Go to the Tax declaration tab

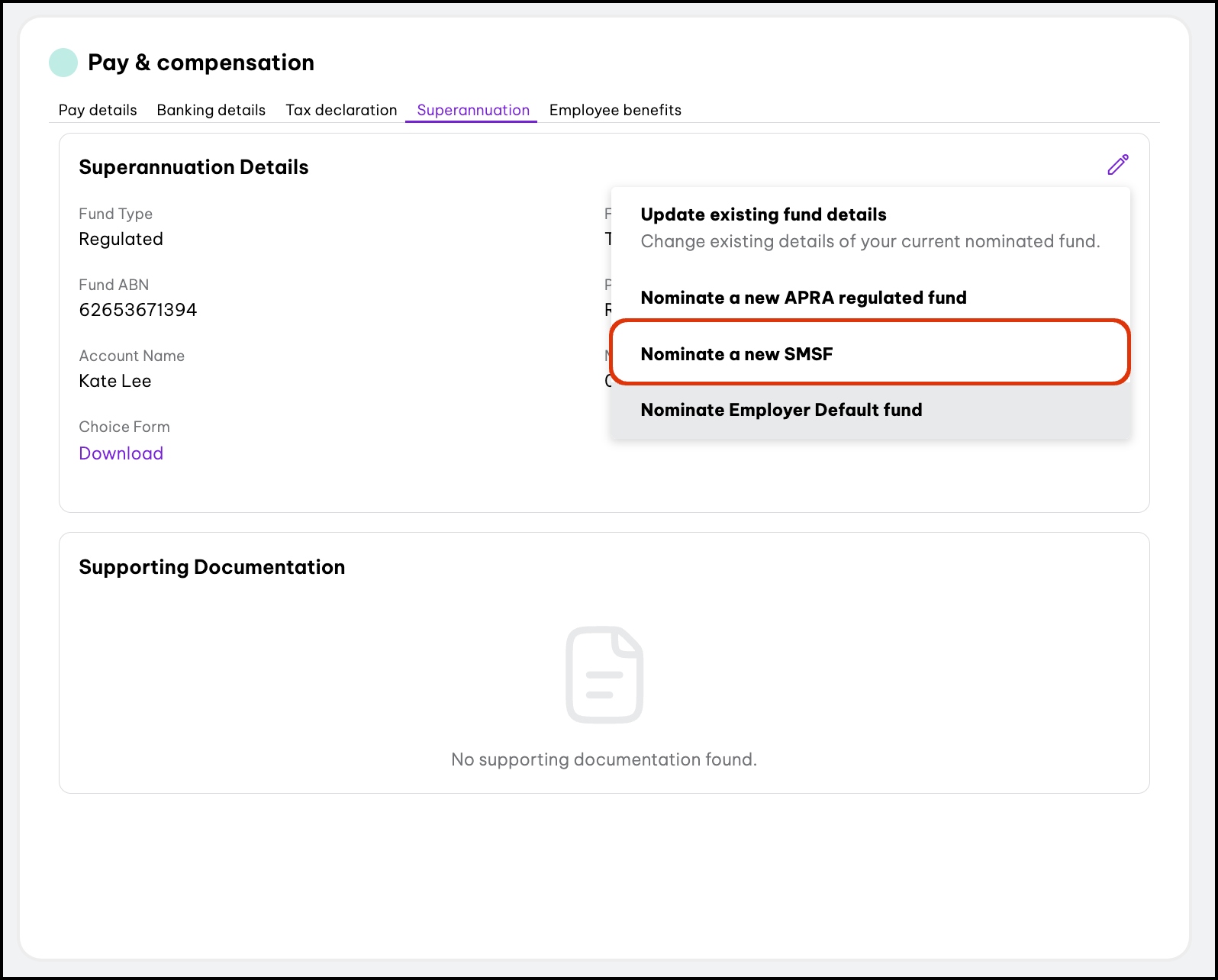(341, 110)
